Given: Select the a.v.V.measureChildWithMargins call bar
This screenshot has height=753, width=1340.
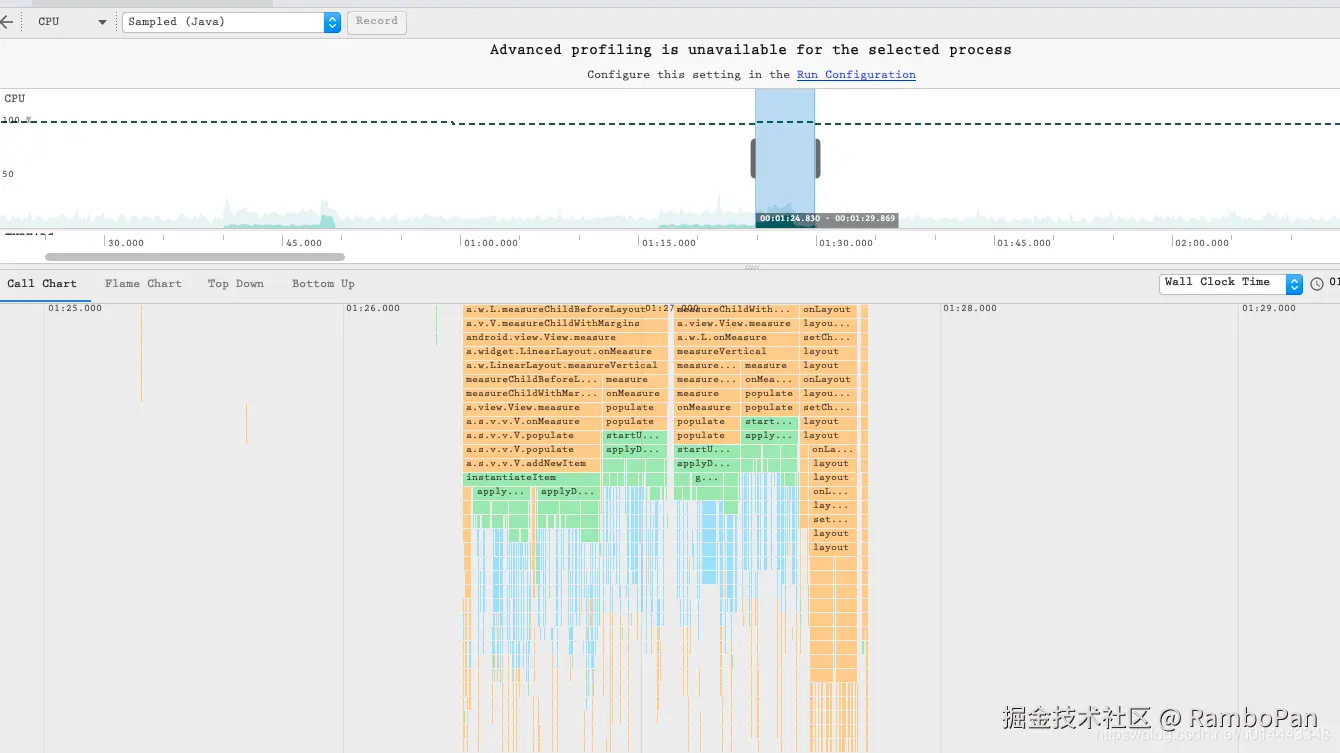Looking at the screenshot, I should click(566, 324).
